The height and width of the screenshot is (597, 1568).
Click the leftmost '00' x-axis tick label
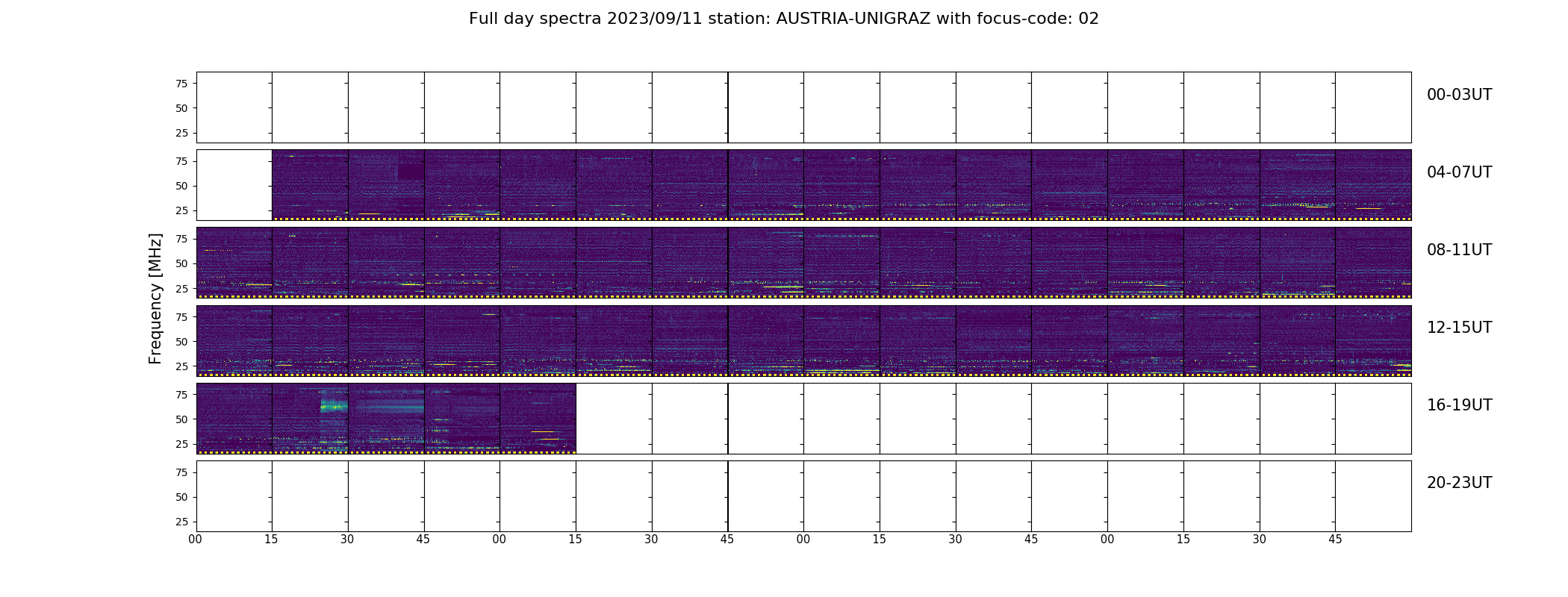pyautogui.click(x=196, y=540)
